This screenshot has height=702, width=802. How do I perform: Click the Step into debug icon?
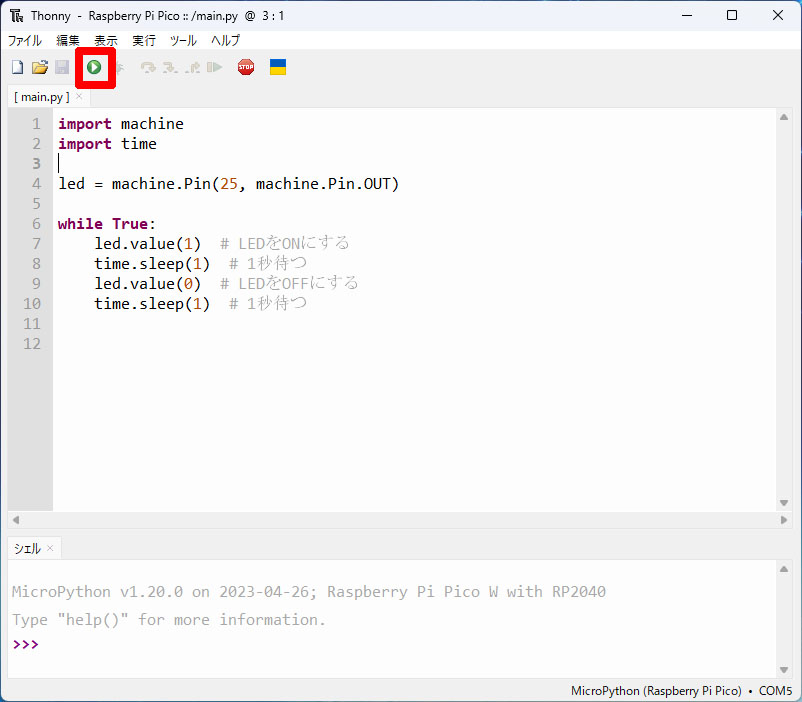coord(170,67)
